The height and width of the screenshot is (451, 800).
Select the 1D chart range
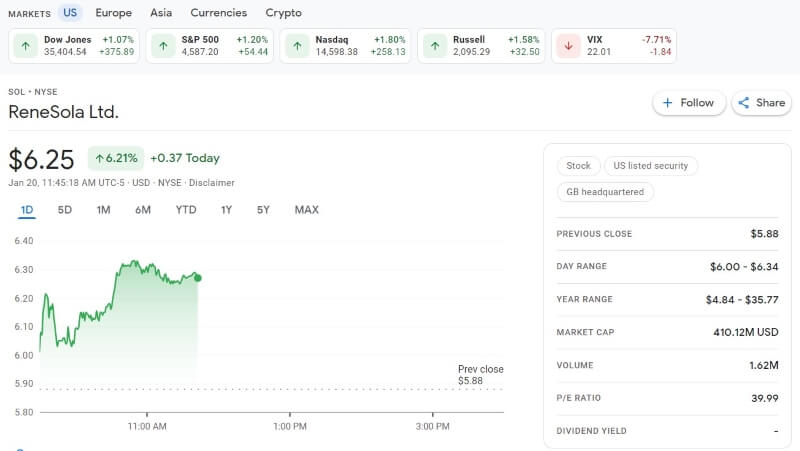pos(27,210)
